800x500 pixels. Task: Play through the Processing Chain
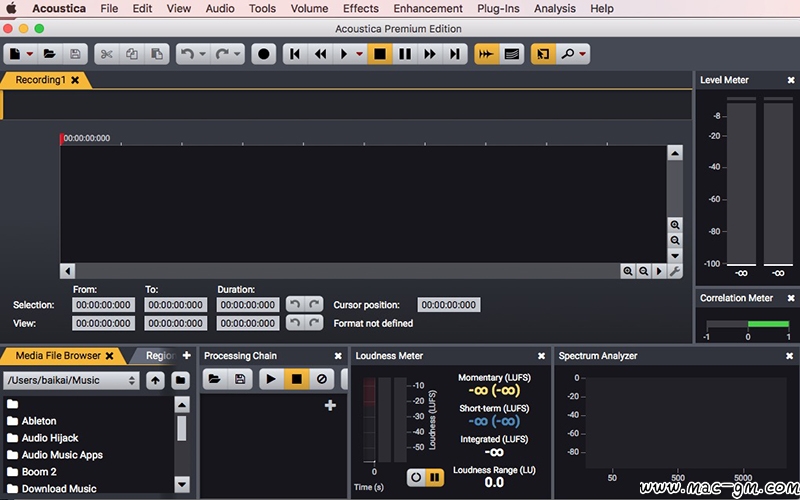(271, 379)
